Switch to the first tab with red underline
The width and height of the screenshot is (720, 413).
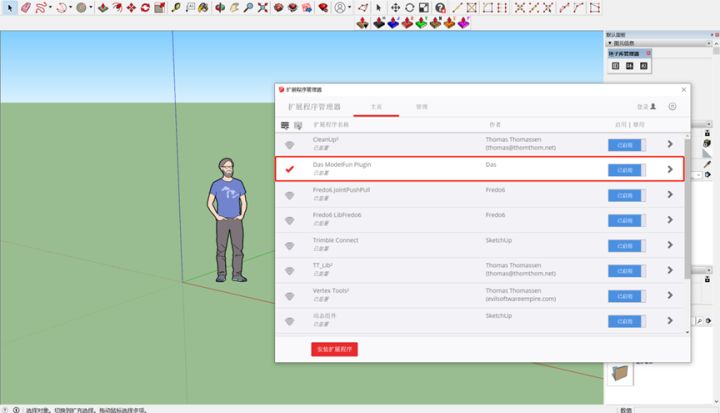point(376,107)
